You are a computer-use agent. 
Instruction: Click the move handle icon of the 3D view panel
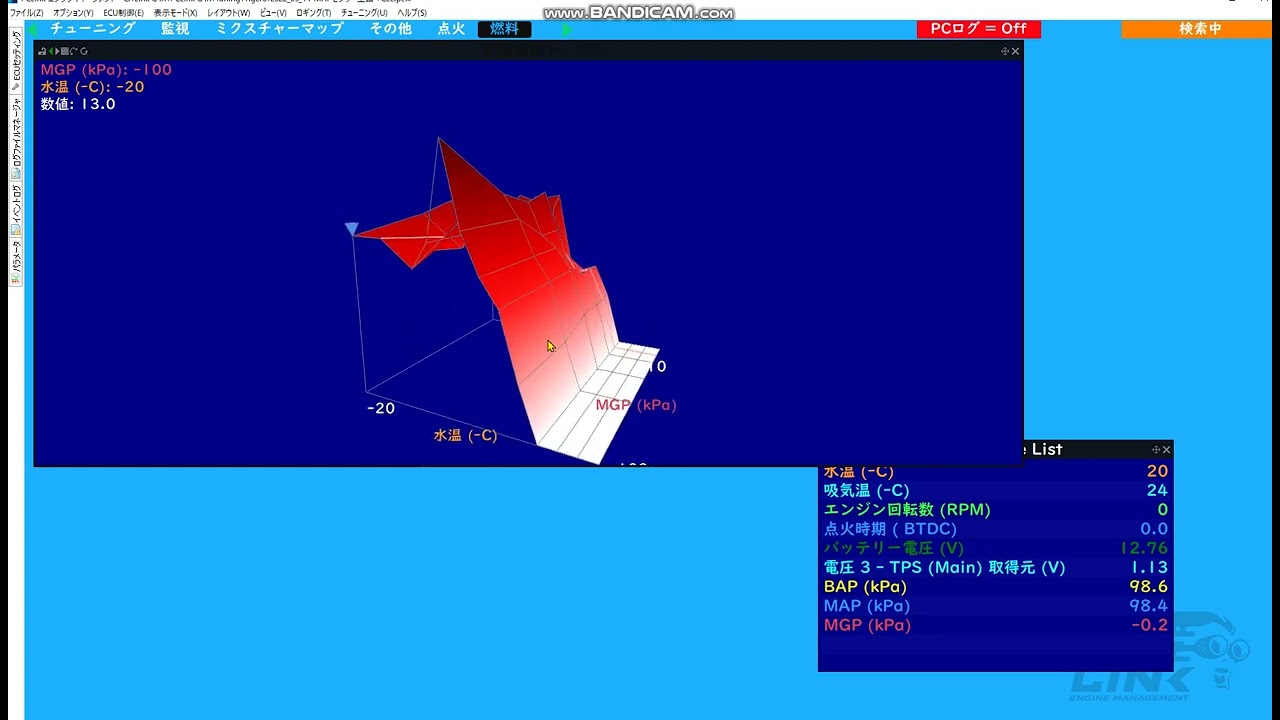coord(1005,51)
